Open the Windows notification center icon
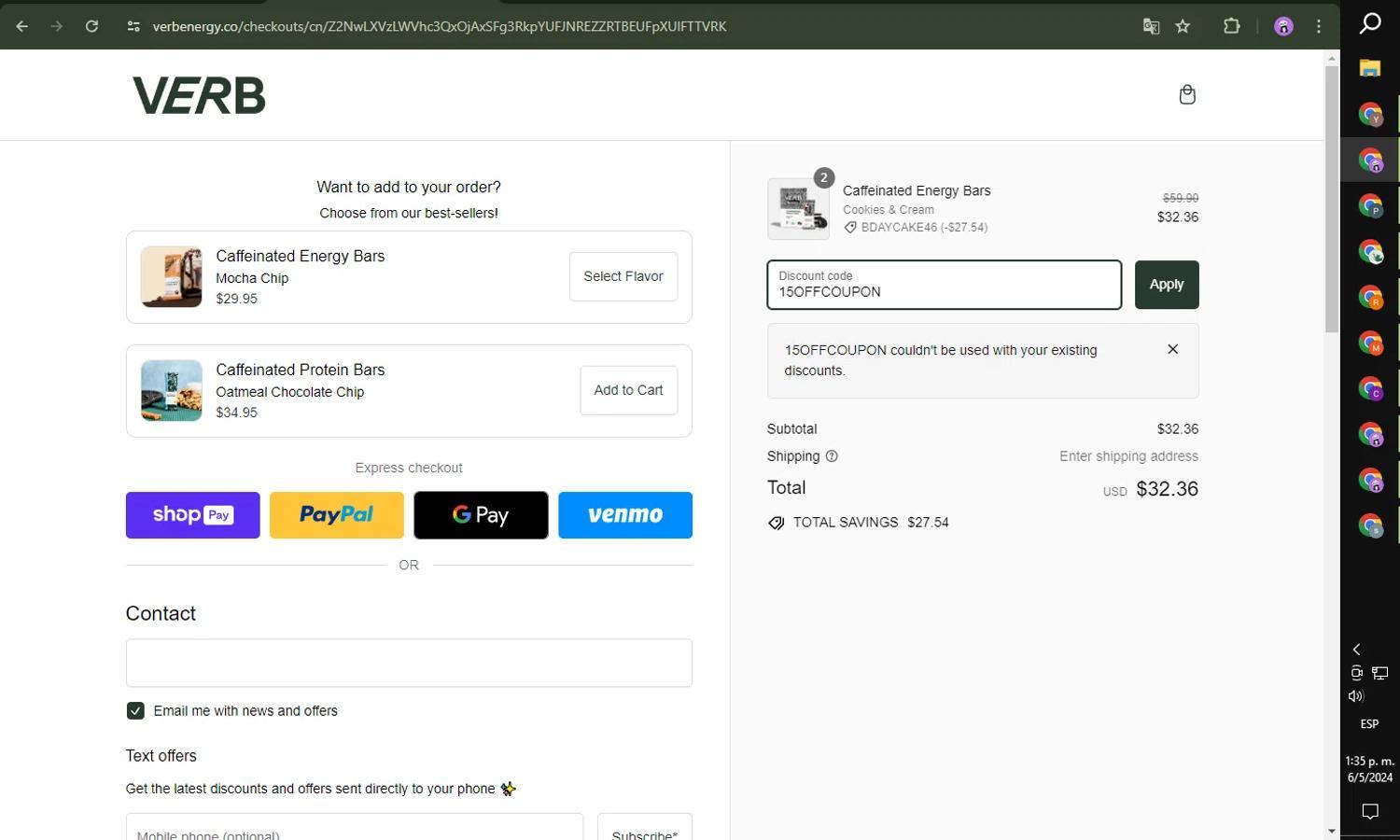 pos(1370,811)
